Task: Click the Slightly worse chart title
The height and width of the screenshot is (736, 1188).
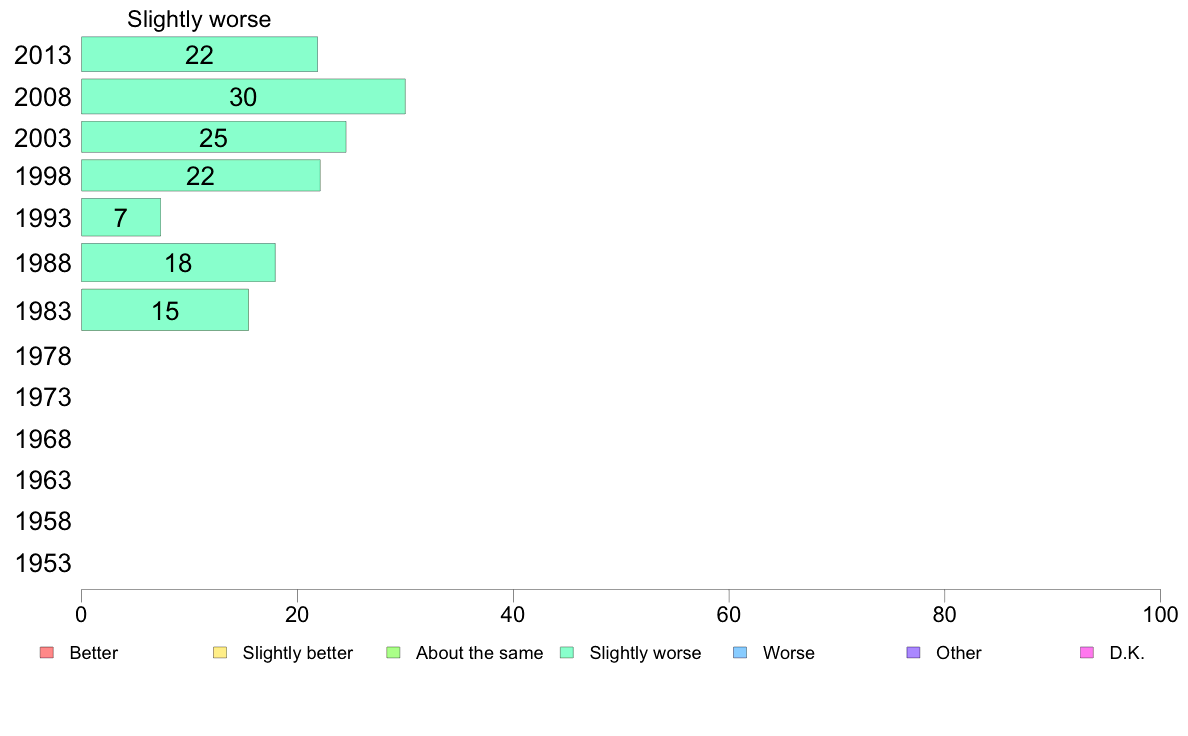Action: pos(199,19)
